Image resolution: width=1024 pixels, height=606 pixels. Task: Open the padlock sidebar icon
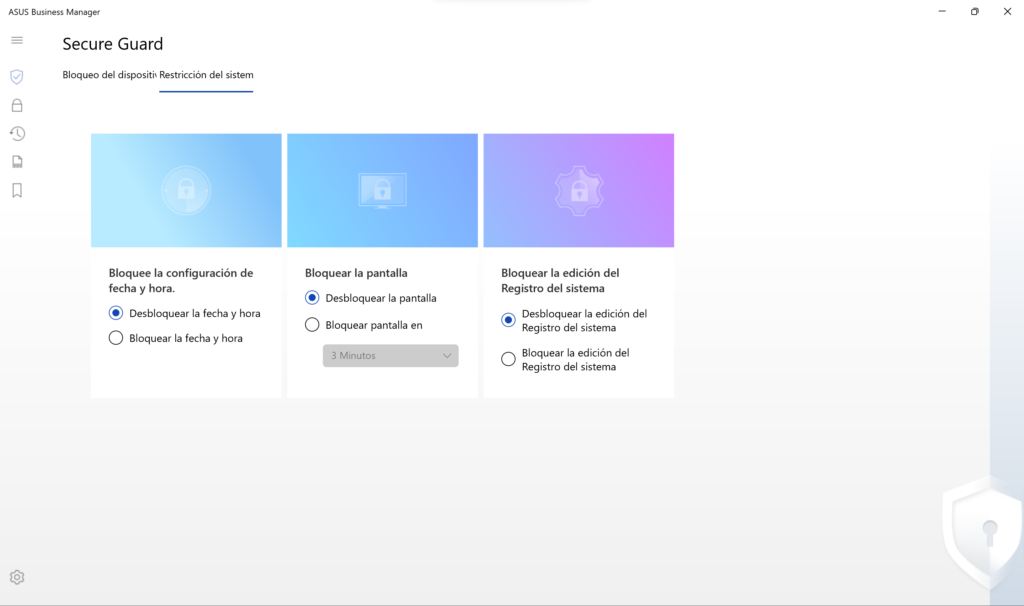click(17, 105)
